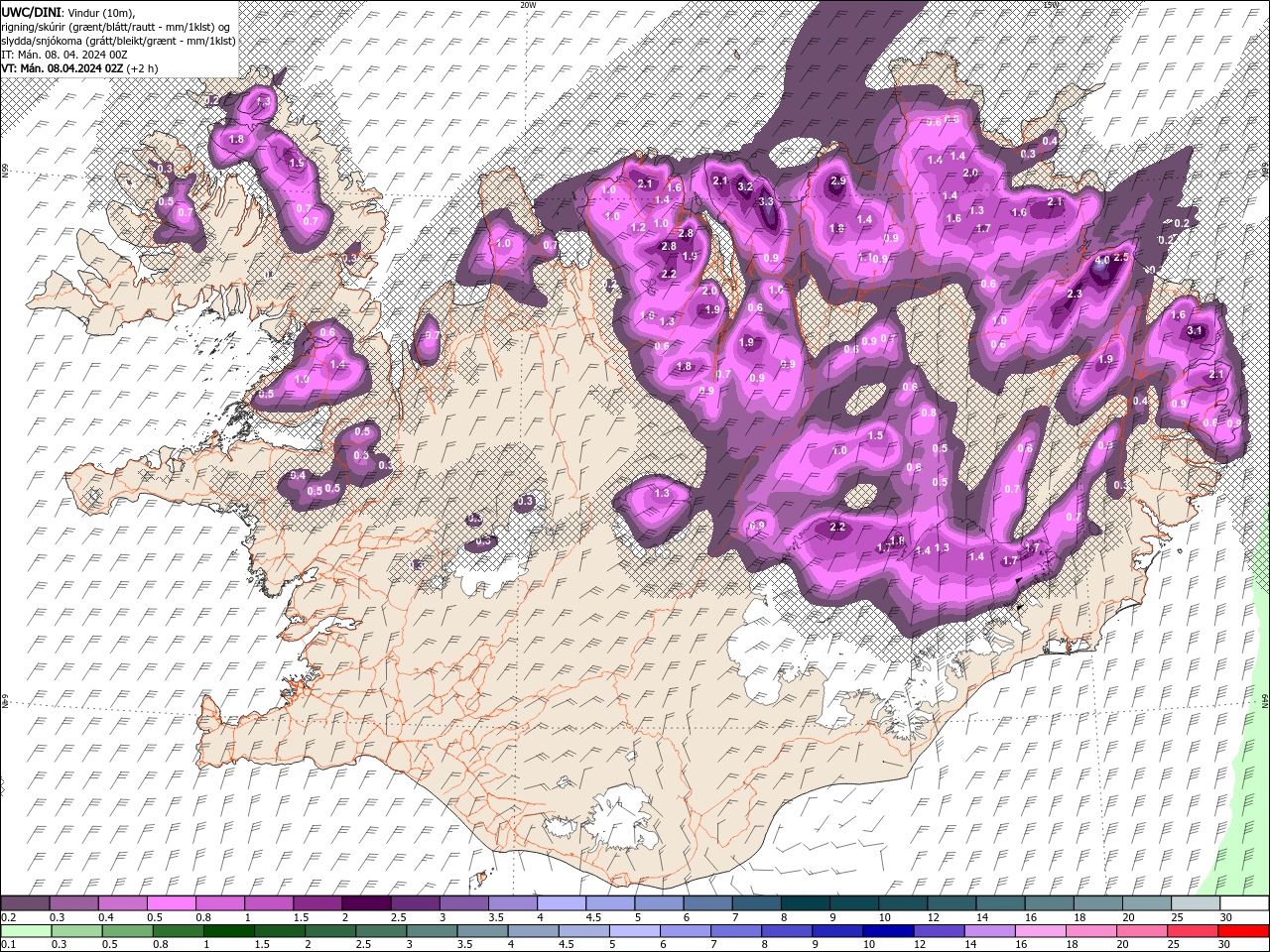Image resolution: width=1270 pixels, height=952 pixels.
Task: Select rain legend deep blue swatch between 10 and 12
Action: pos(886,931)
